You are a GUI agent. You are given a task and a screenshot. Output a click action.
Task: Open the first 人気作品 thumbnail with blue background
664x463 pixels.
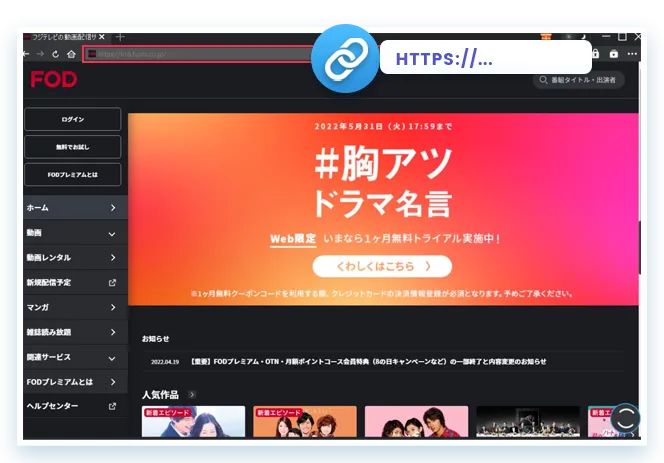[194, 421]
